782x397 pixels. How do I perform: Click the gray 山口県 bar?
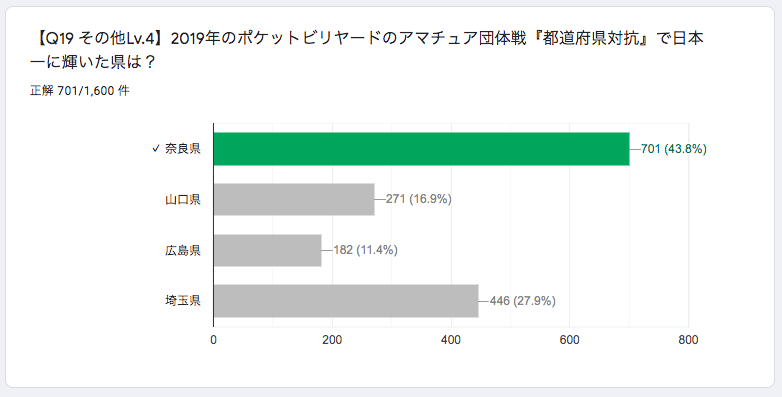[294, 199]
